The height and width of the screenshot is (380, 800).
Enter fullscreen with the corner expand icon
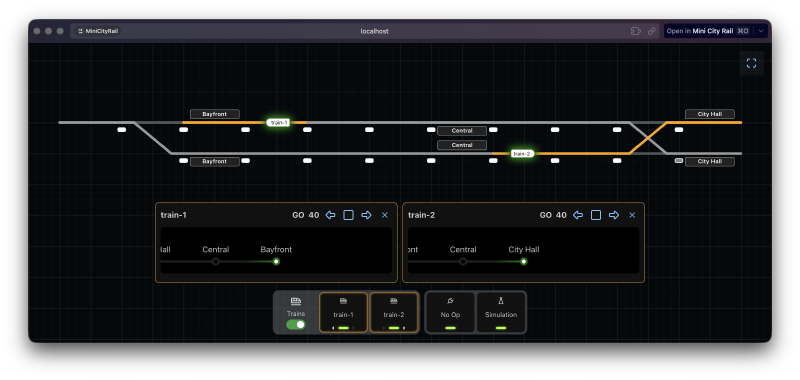751,63
